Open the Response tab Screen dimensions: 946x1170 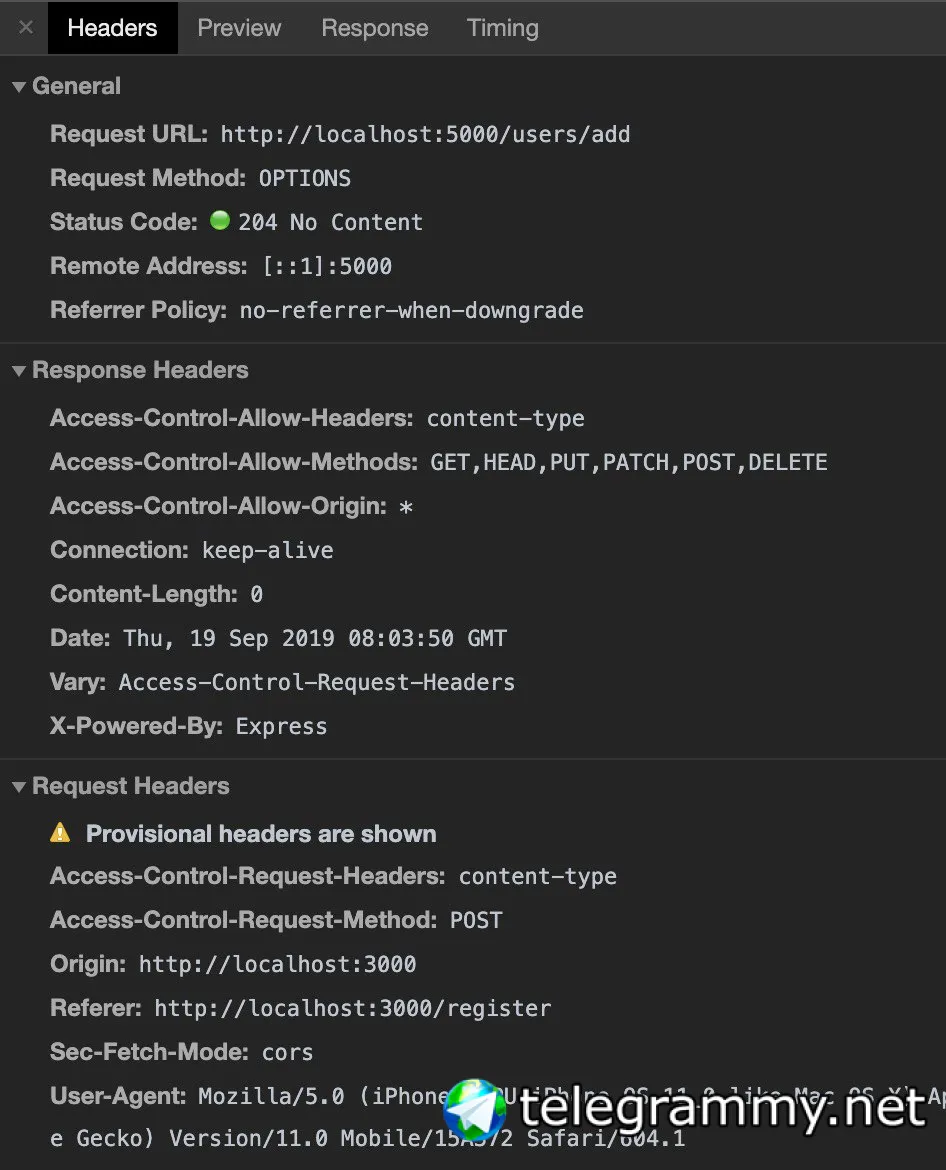375,28
